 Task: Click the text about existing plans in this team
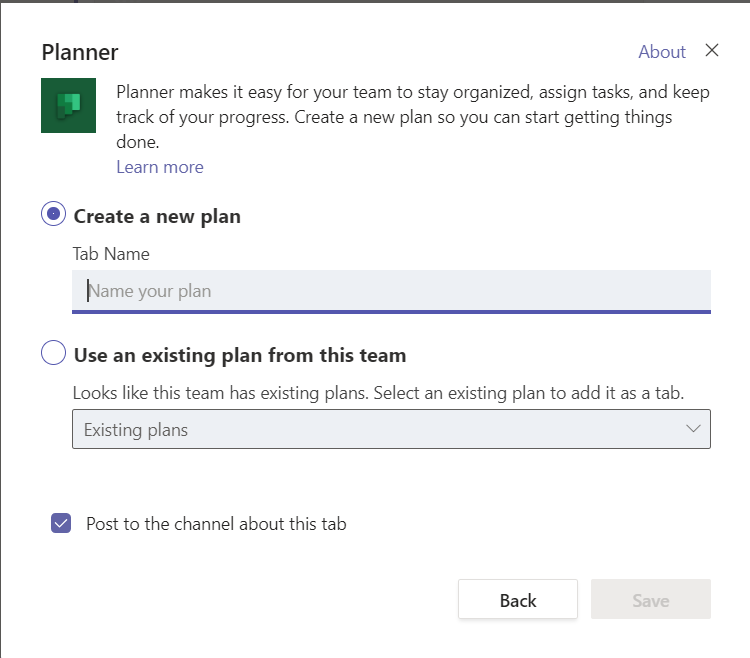point(378,393)
